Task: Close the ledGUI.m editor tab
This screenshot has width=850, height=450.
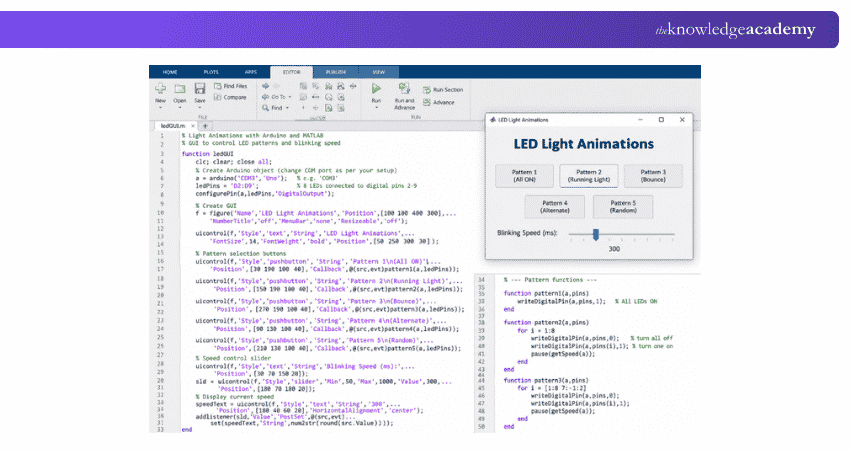Action: pos(193,126)
